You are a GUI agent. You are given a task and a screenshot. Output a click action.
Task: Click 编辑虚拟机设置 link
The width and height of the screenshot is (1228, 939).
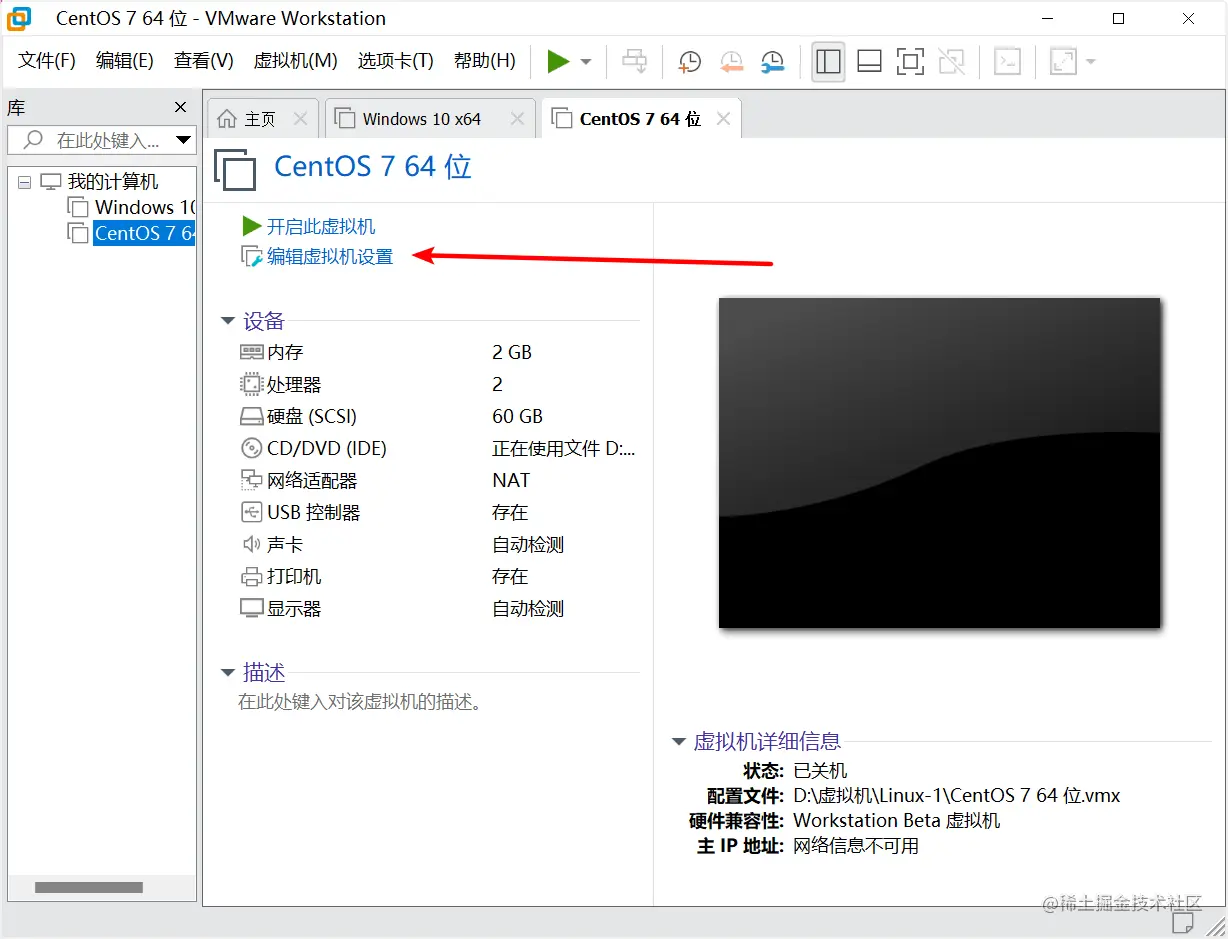click(x=330, y=257)
